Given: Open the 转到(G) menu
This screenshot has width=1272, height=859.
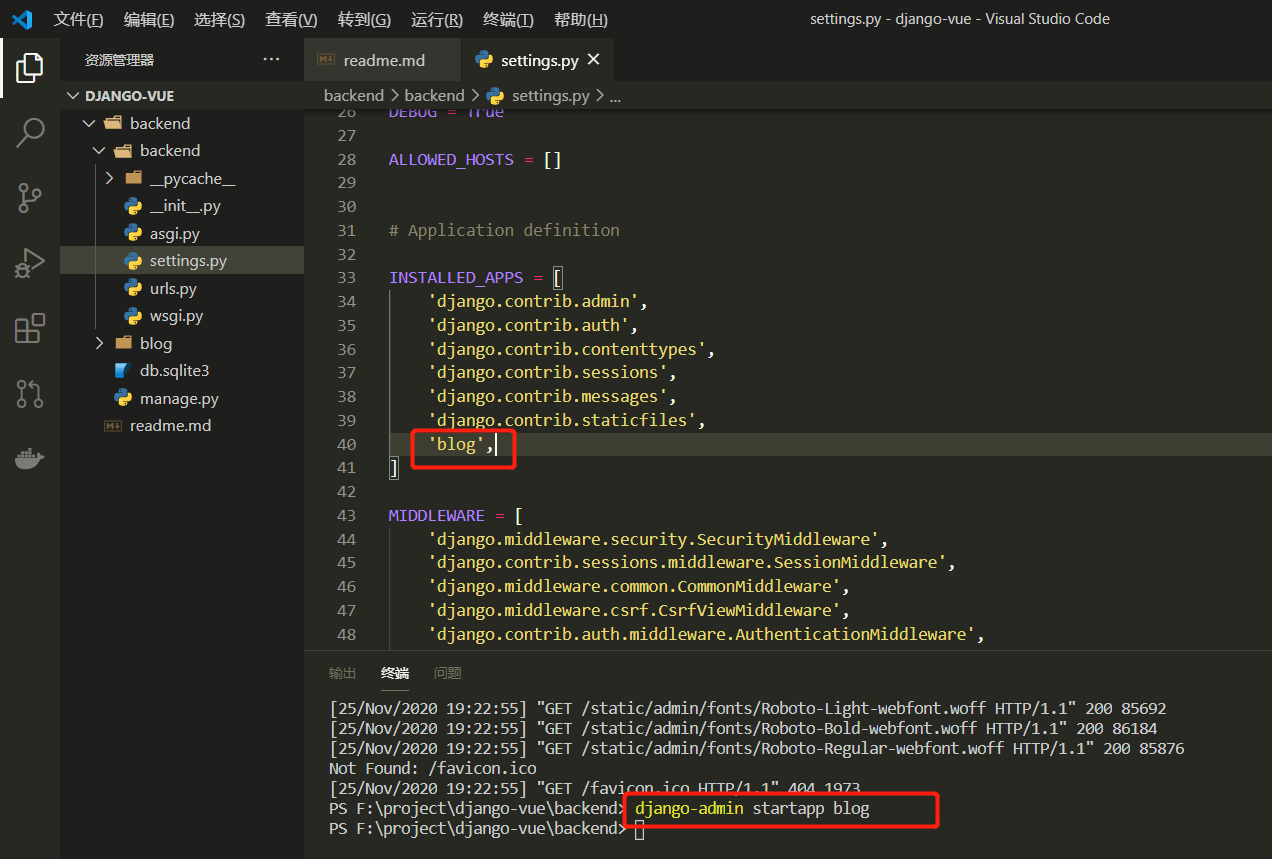Looking at the screenshot, I should 364,19.
